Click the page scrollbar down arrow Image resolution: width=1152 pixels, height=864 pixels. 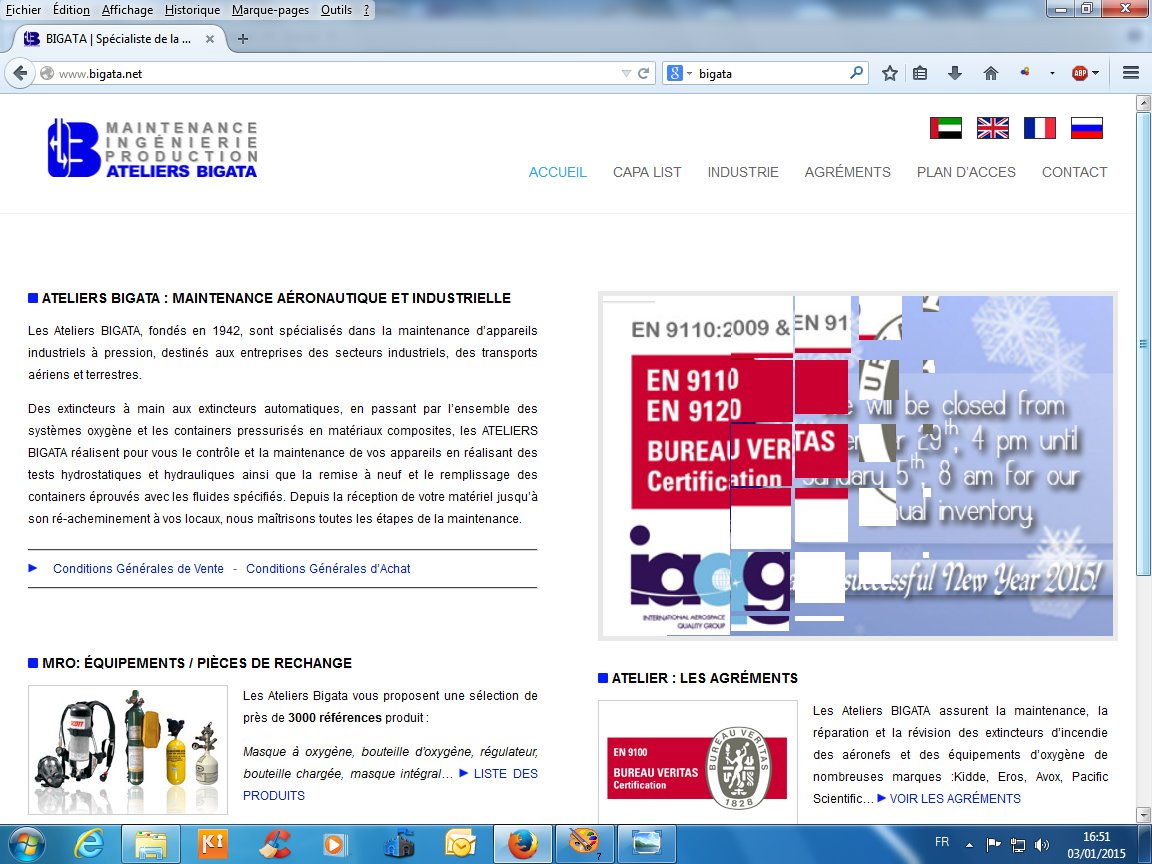pyautogui.click(x=1143, y=814)
